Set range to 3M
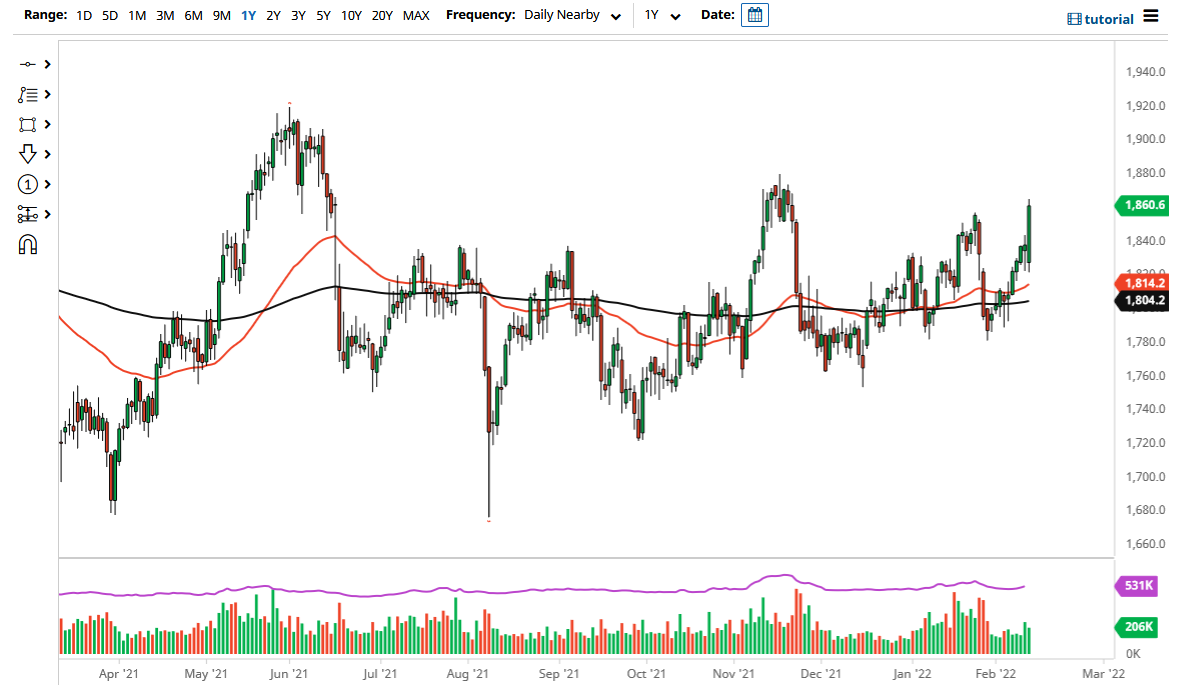The width and height of the screenshot is (1177, 693). click(x=165, y=15)
